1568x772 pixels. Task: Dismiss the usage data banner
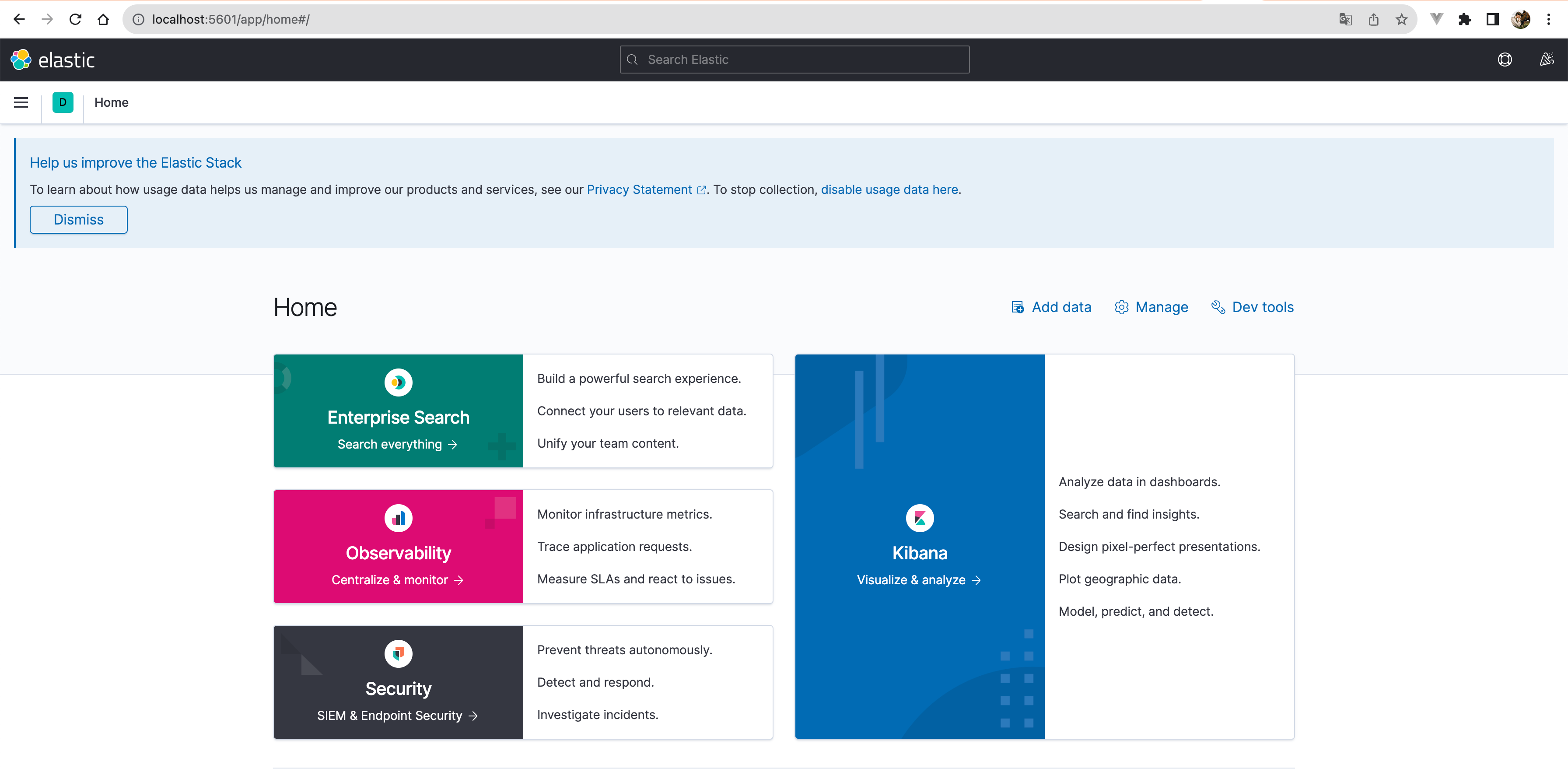78,220
